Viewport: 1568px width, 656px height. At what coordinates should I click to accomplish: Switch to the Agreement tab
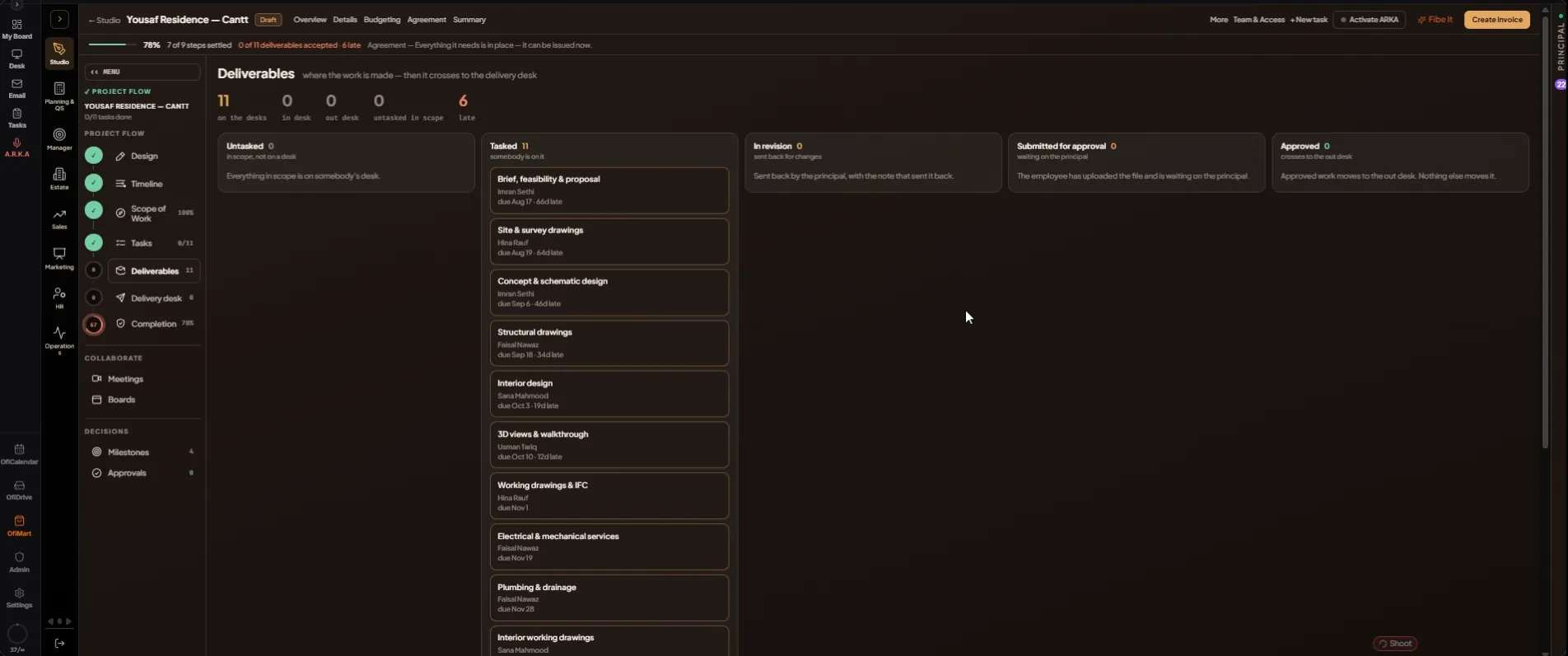(427, 20)
